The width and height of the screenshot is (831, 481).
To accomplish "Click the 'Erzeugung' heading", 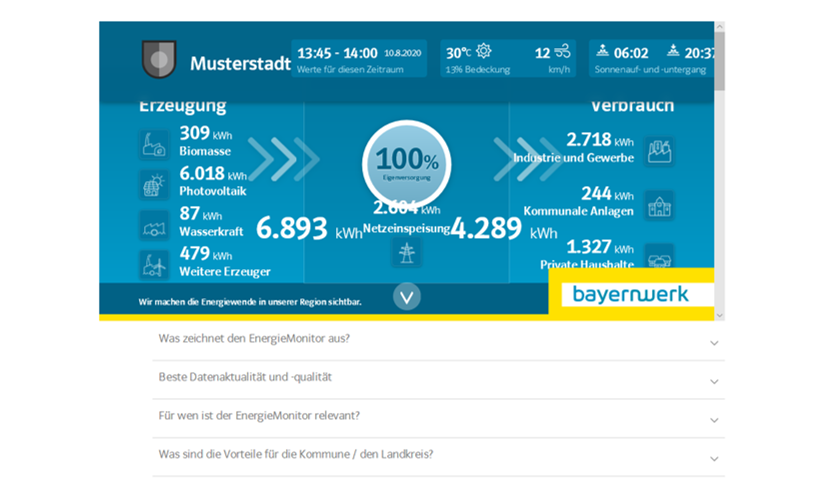I will click(183, 105).
